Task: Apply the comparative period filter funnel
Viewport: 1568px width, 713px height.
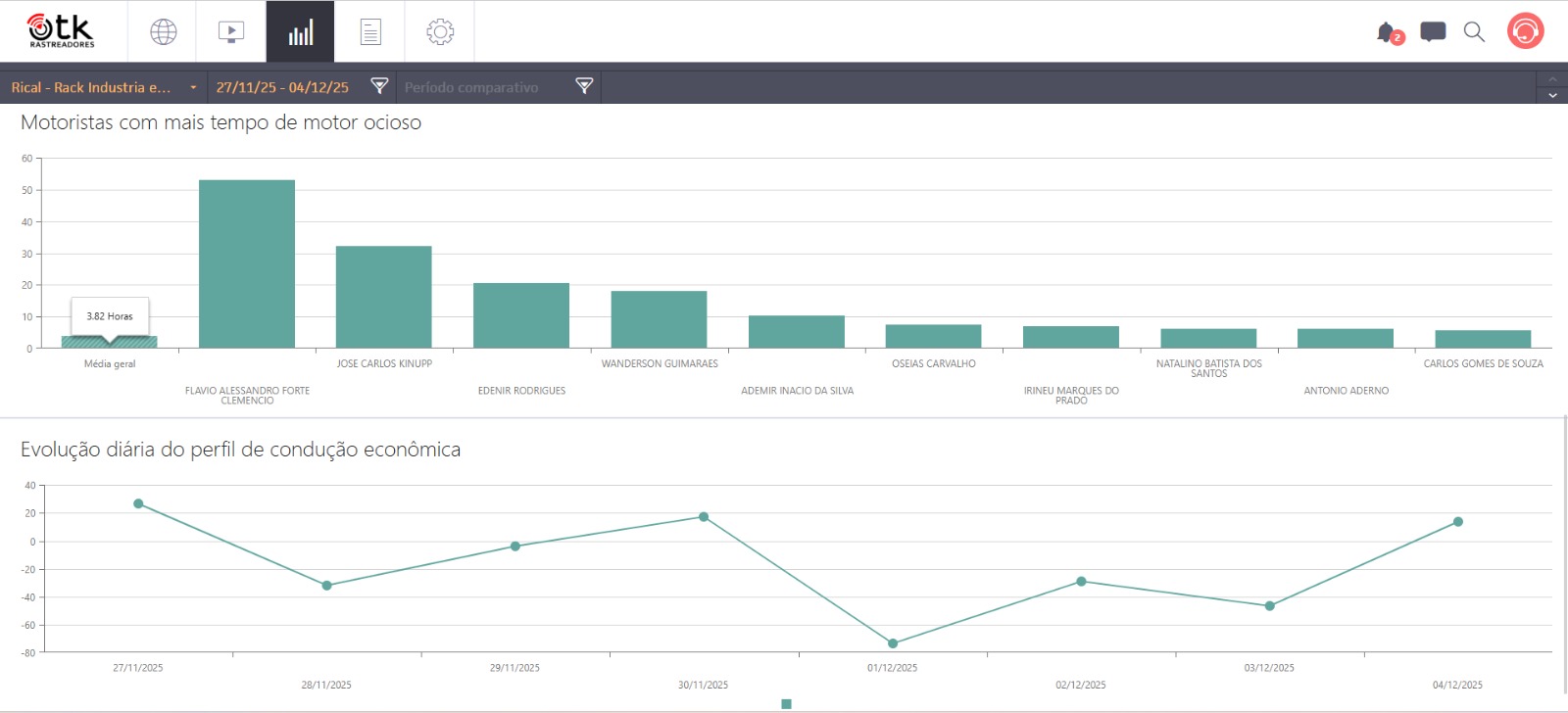Action: [x=584, y=86]
